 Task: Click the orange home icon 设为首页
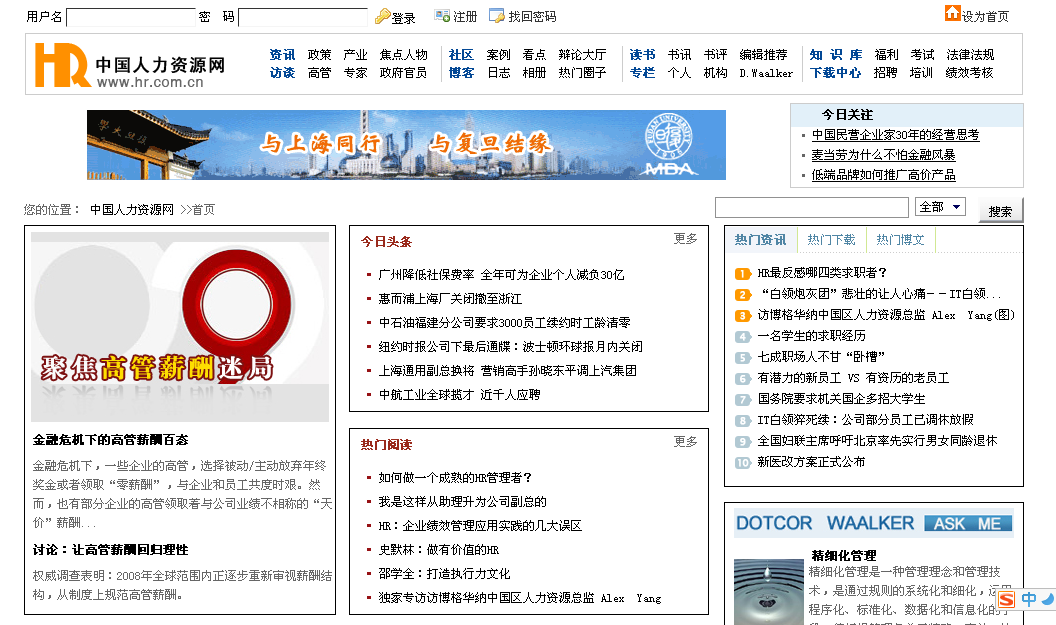(x=952, y=13)
